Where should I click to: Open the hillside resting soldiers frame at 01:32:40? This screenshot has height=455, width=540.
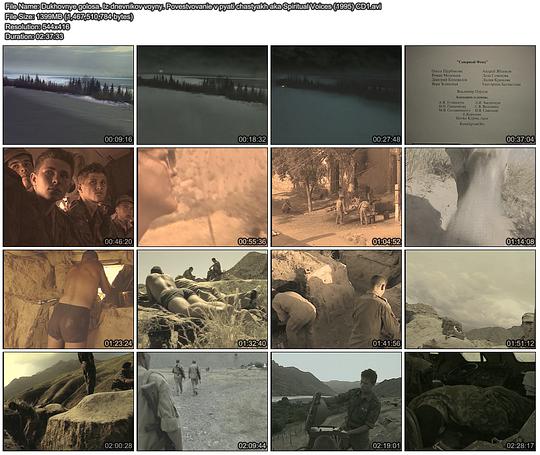pos(202,299)
